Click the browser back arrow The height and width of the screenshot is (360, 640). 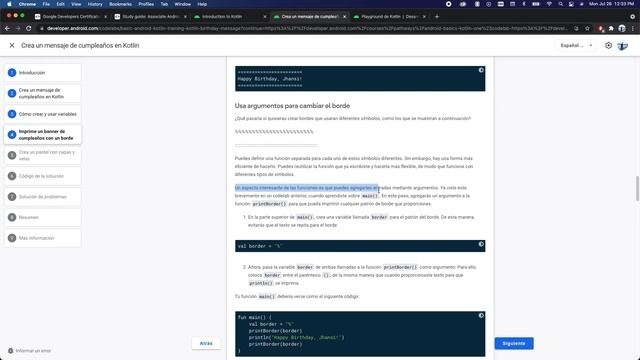point(7,28)
